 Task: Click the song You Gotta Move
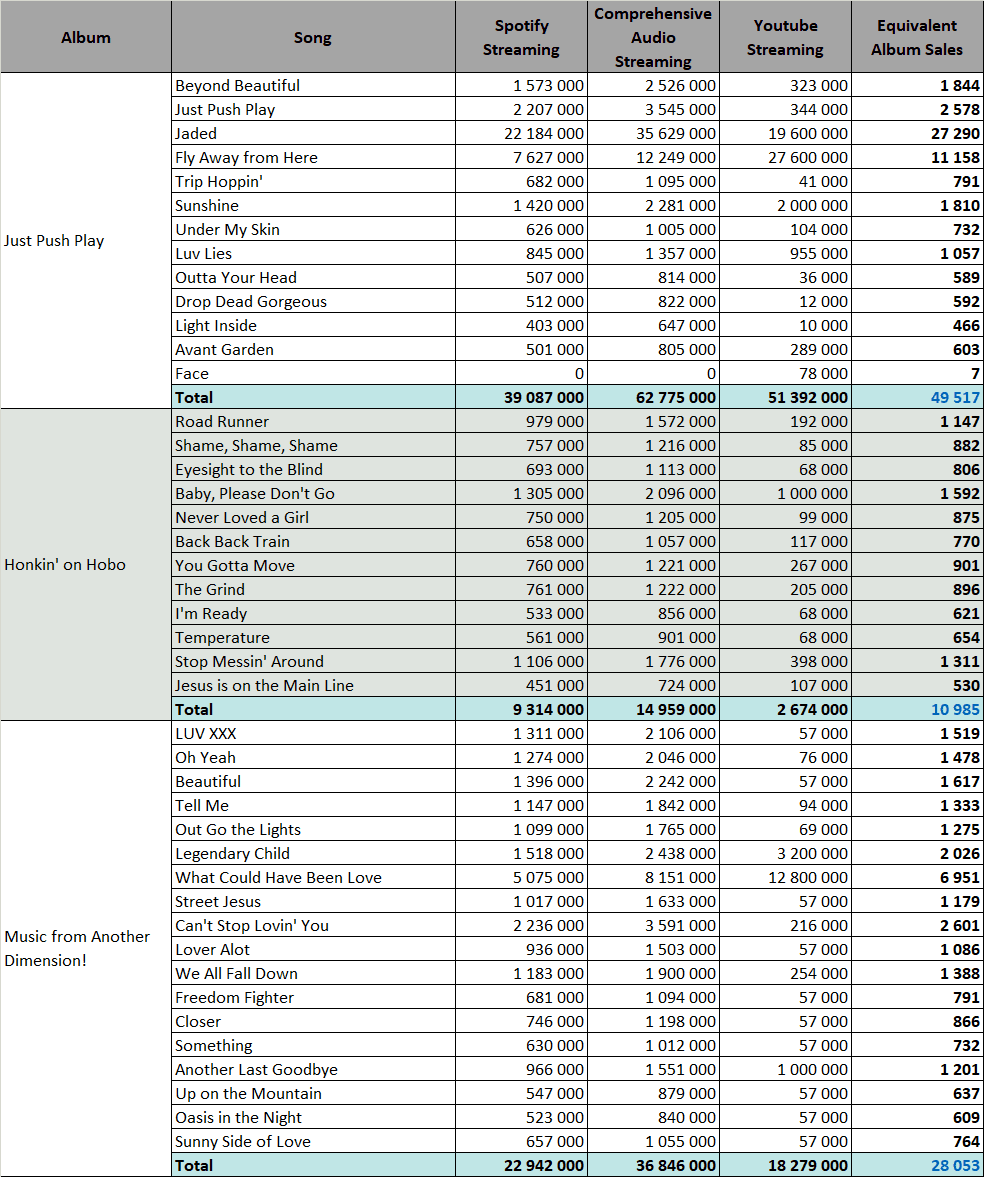(313, 566)
